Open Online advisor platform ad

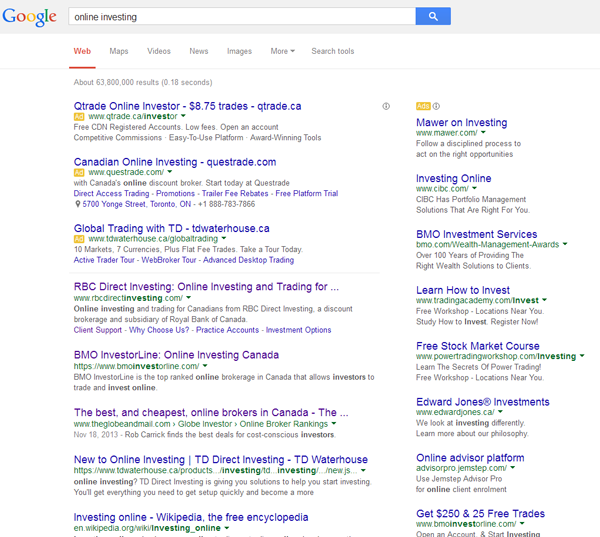(x=470, y=458)
